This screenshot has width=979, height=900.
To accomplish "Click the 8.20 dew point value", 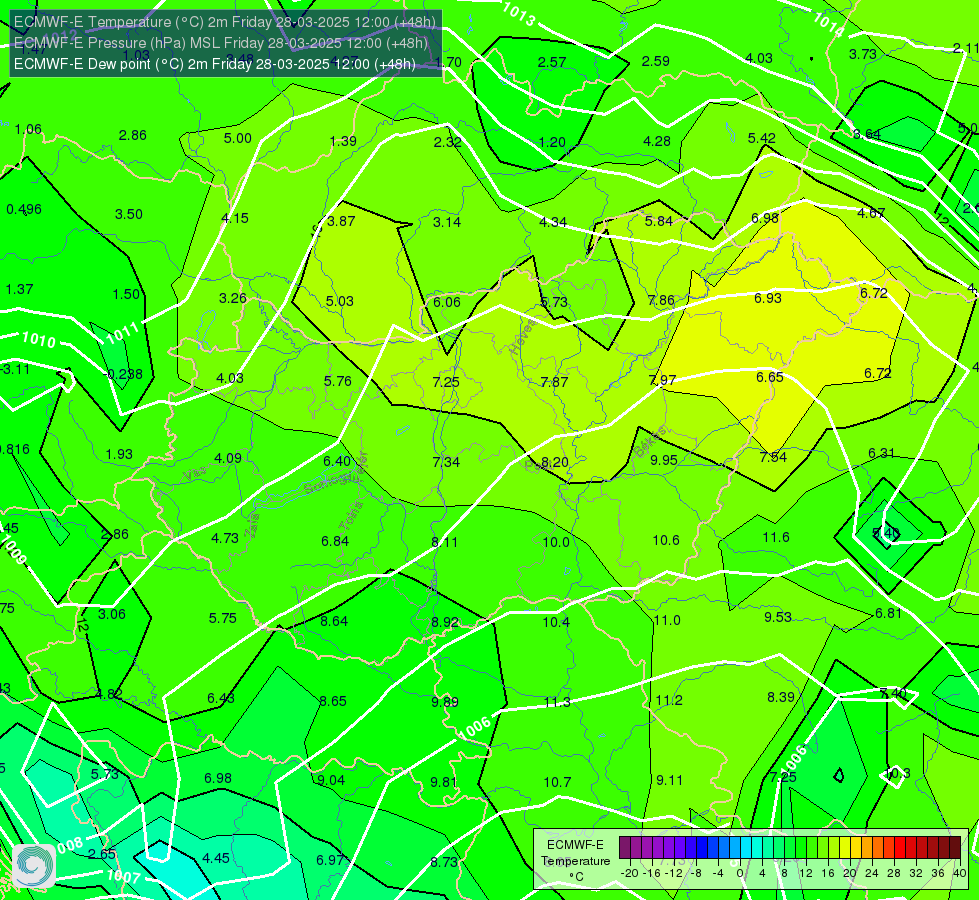I will pyautogui.click(x=554, y=462).
